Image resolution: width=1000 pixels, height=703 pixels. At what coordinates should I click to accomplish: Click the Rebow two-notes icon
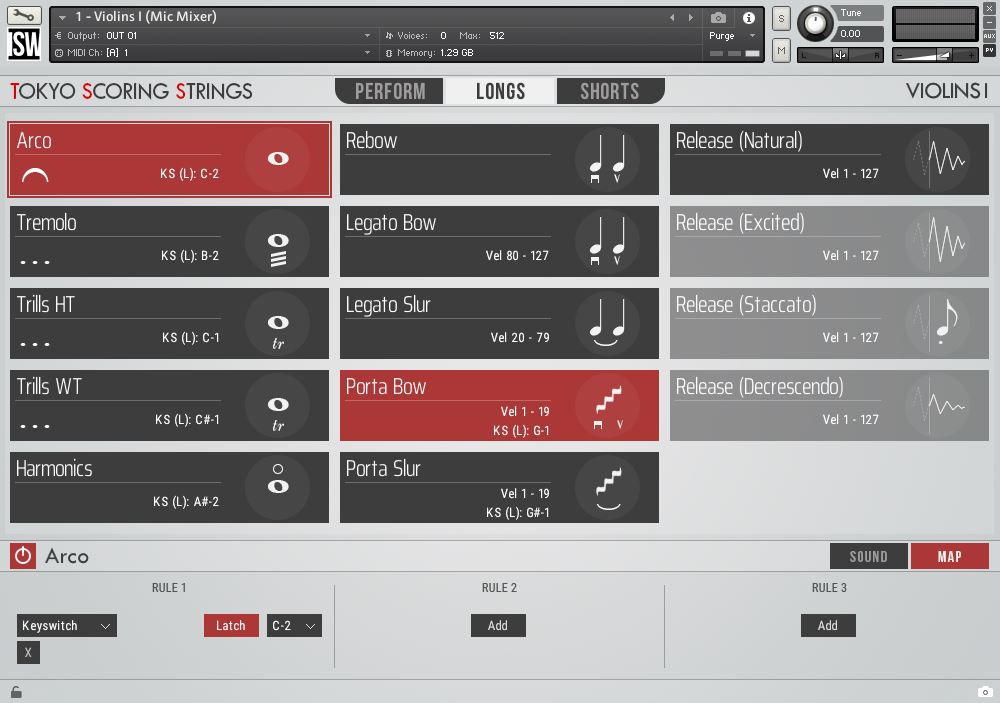pyautogui.click(x=607, y=159)
